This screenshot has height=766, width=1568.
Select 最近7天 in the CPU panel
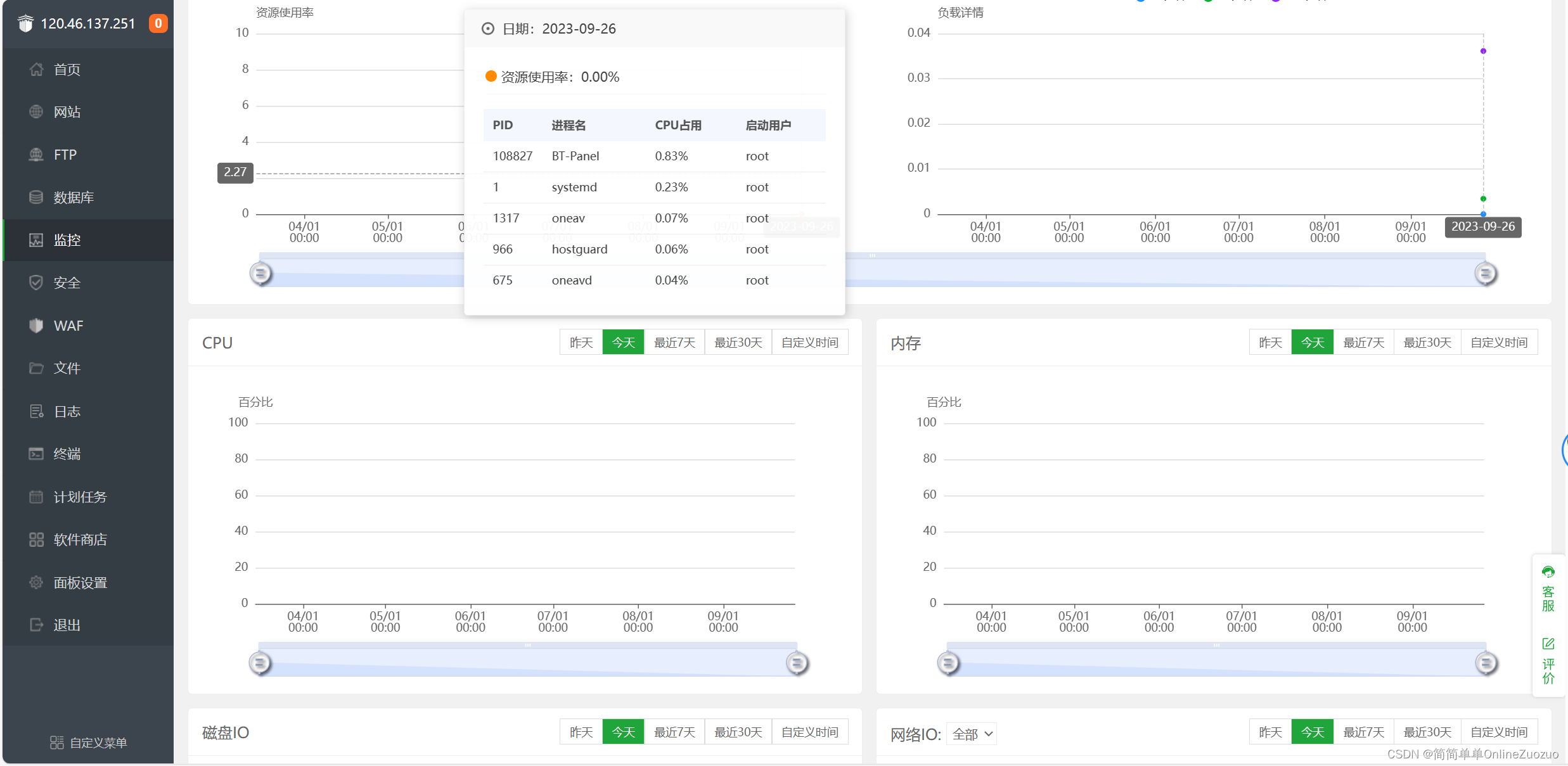pyautogui.click(x=674, y=342)
